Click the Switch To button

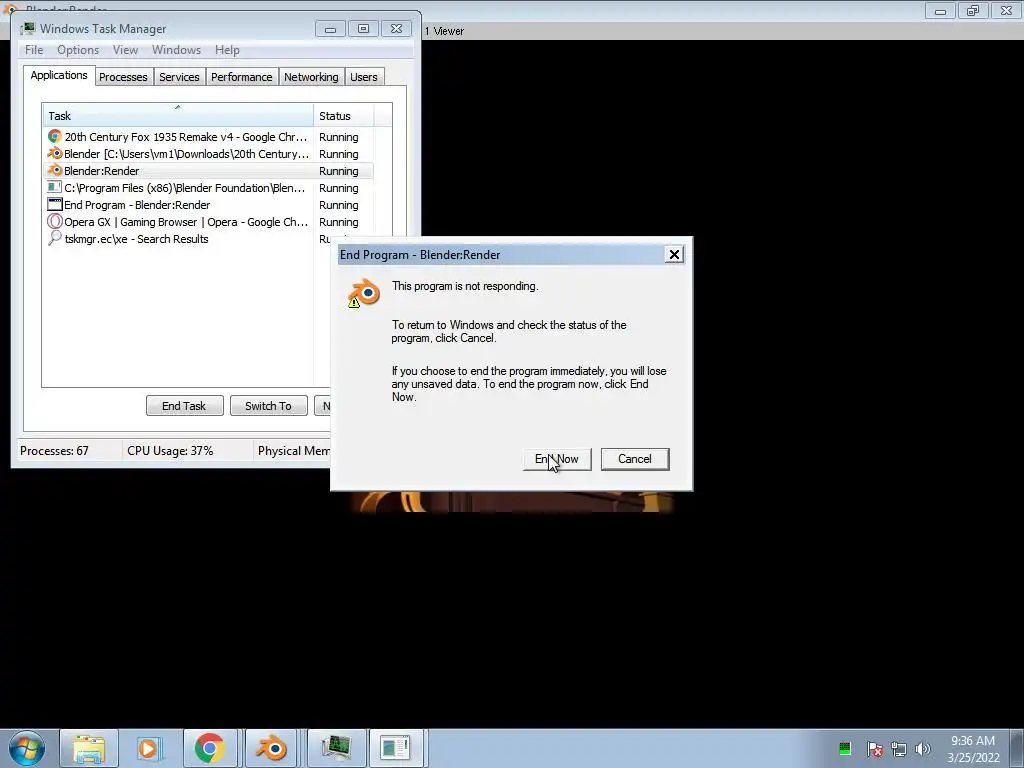268,406
